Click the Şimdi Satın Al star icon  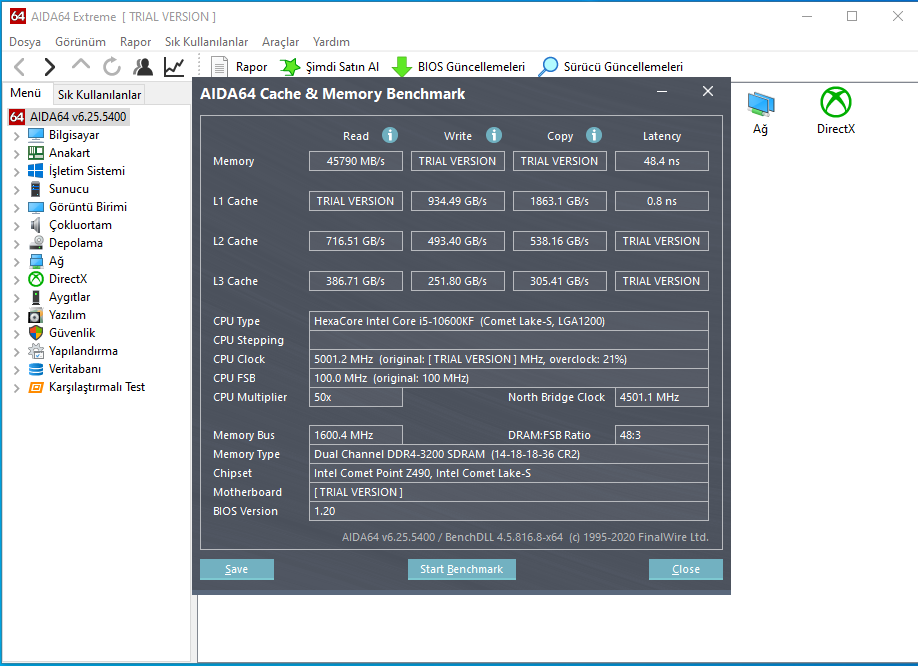290,67
